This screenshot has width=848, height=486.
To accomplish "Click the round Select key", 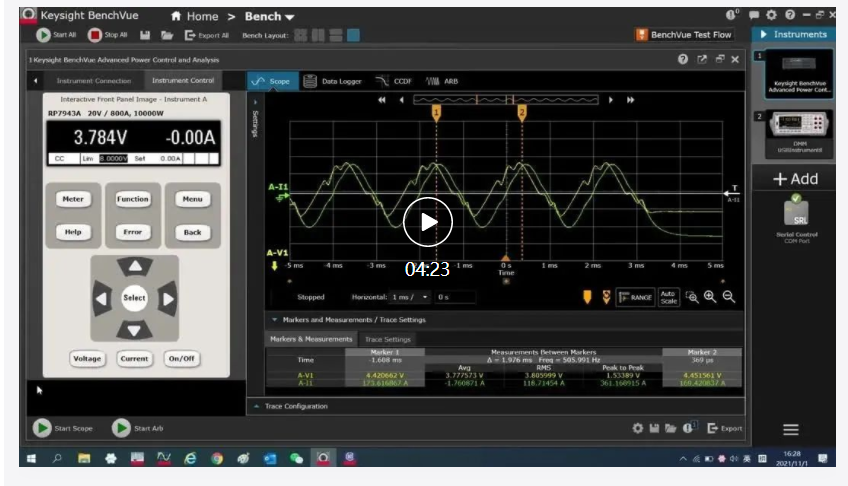I will [134, 298].
